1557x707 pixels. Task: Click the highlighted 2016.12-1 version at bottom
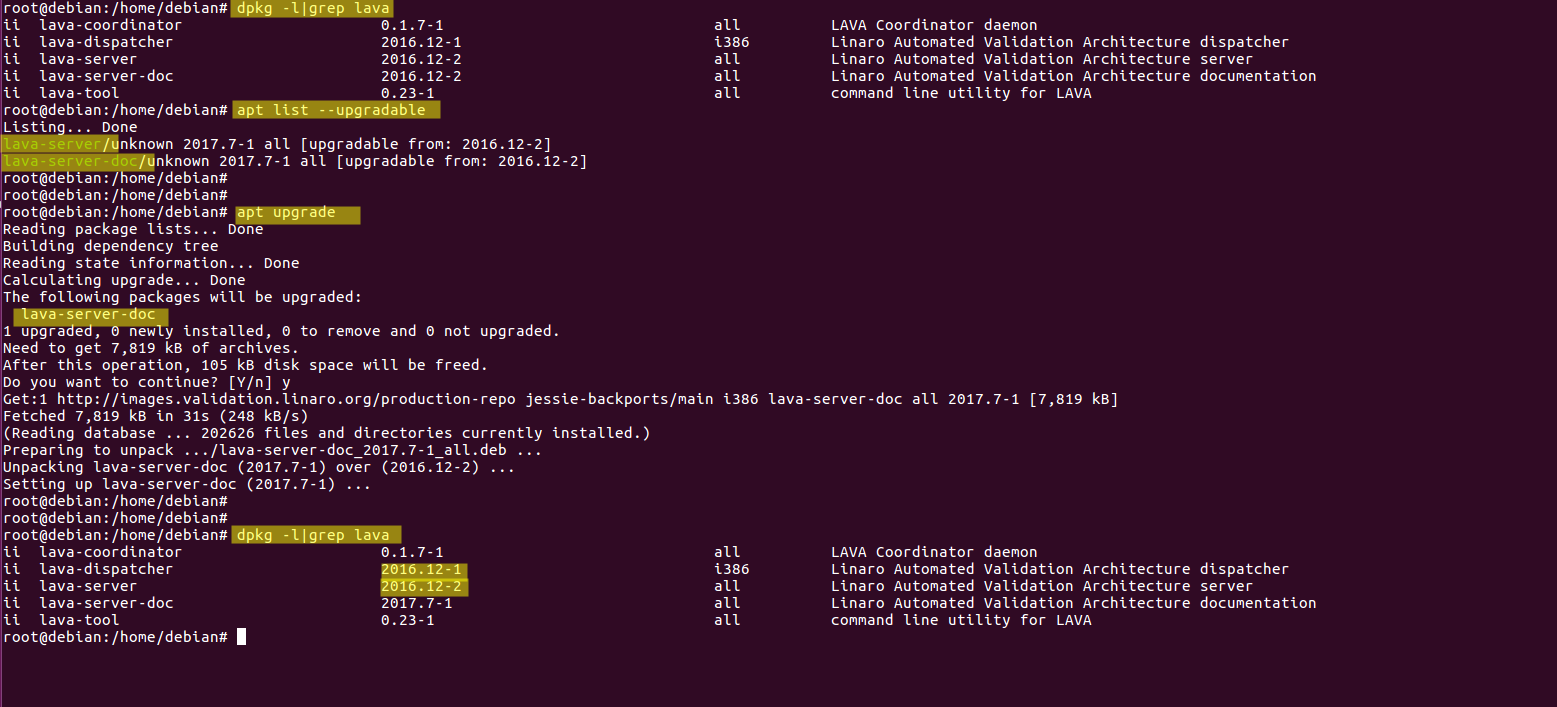coord(421,569)
